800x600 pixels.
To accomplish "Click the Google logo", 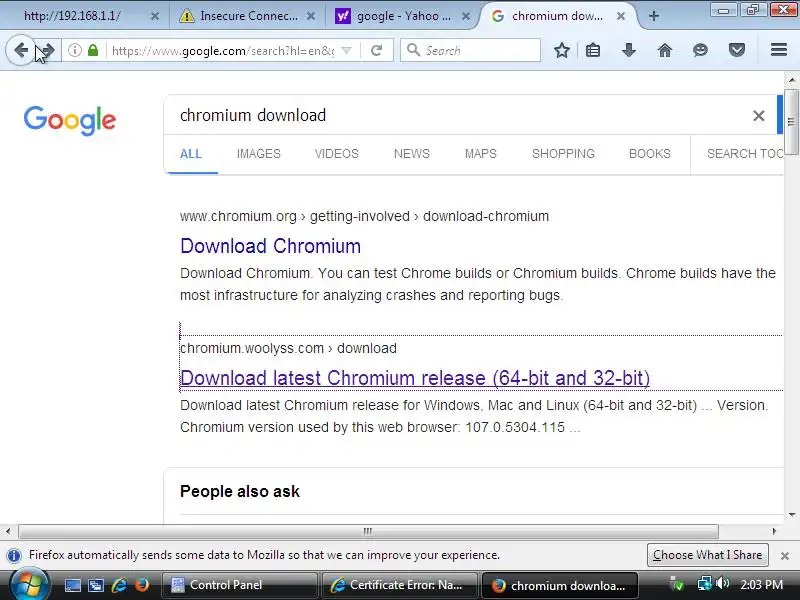I will pos(70,120).
